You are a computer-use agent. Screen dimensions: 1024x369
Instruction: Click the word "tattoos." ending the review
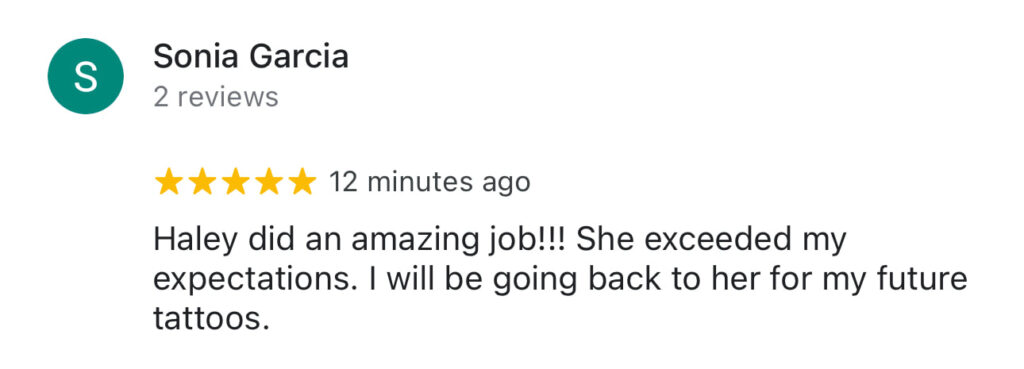(x=212, y=319)
